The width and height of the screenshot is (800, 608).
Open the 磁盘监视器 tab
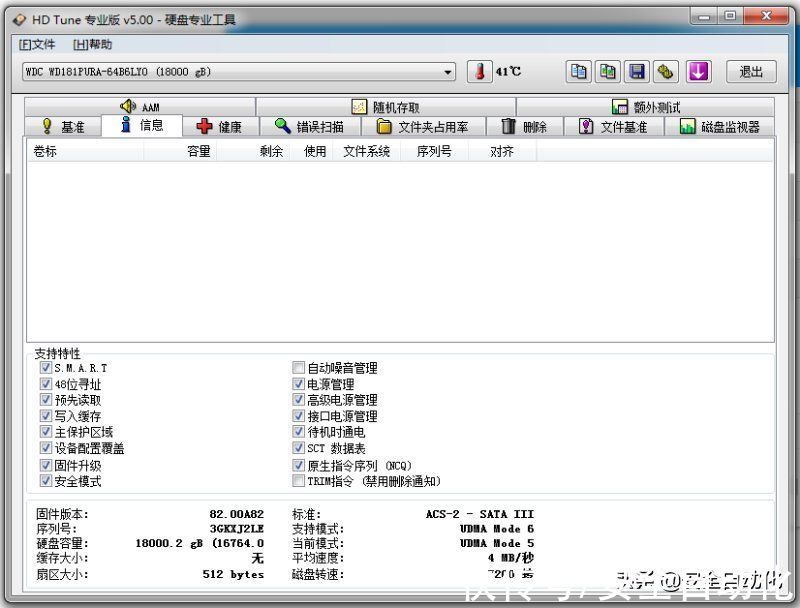click(x=719, y=126)
